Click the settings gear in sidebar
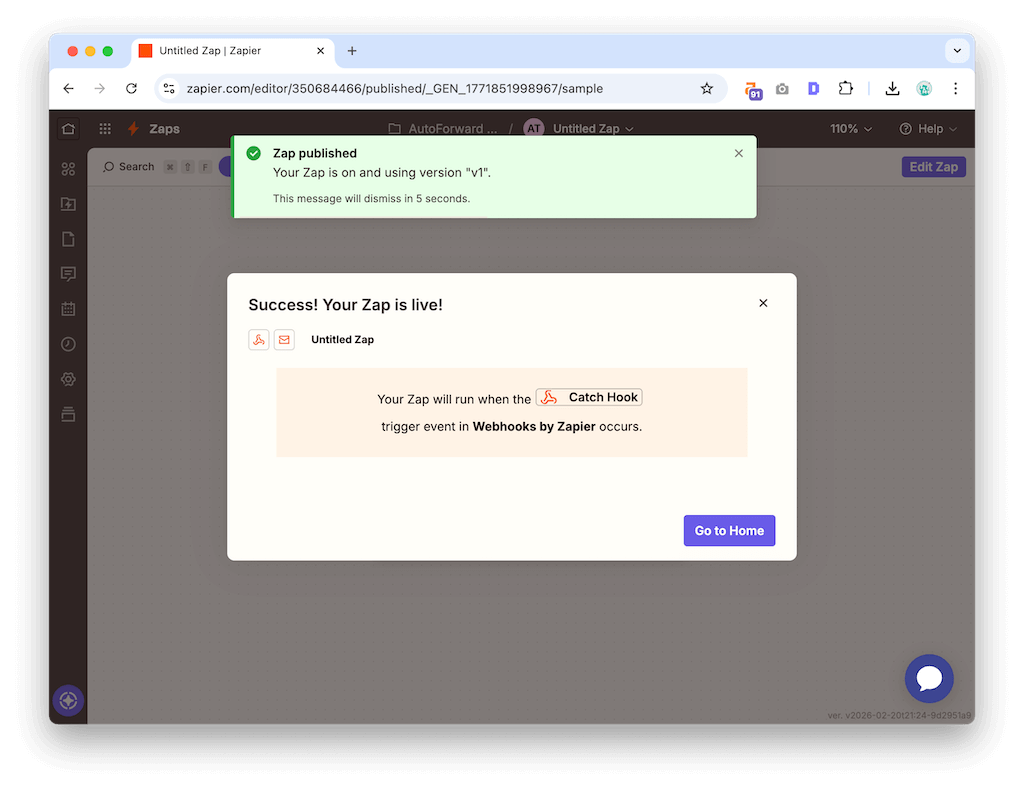This screenshot has width=1024, height=789. [68, 379]
